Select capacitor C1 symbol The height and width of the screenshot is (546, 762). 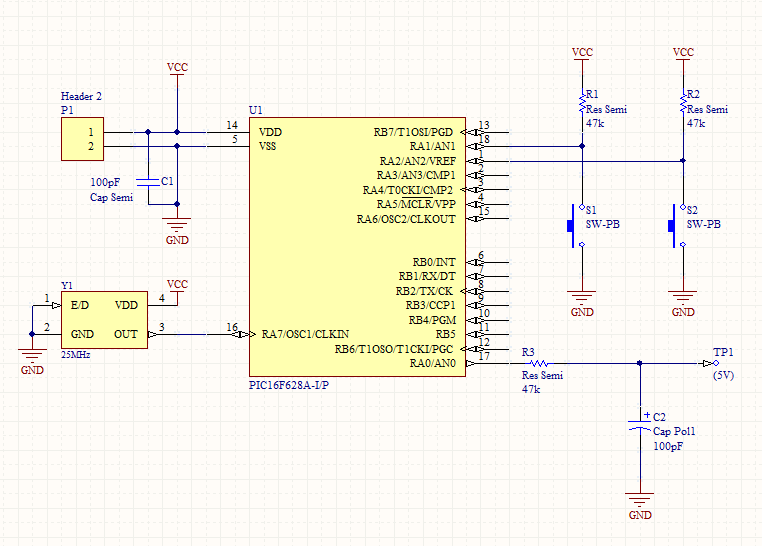pyautogui.click(x=149, y=182)
